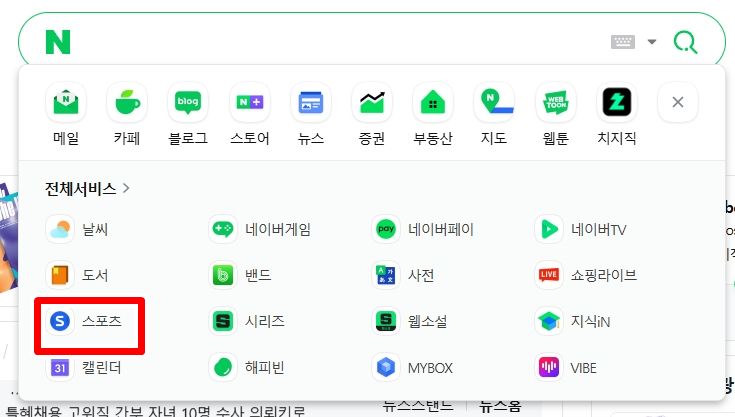Open the MYBOX cube icon
This screenshot has height=417, width=735.
[x=386, y=367]
